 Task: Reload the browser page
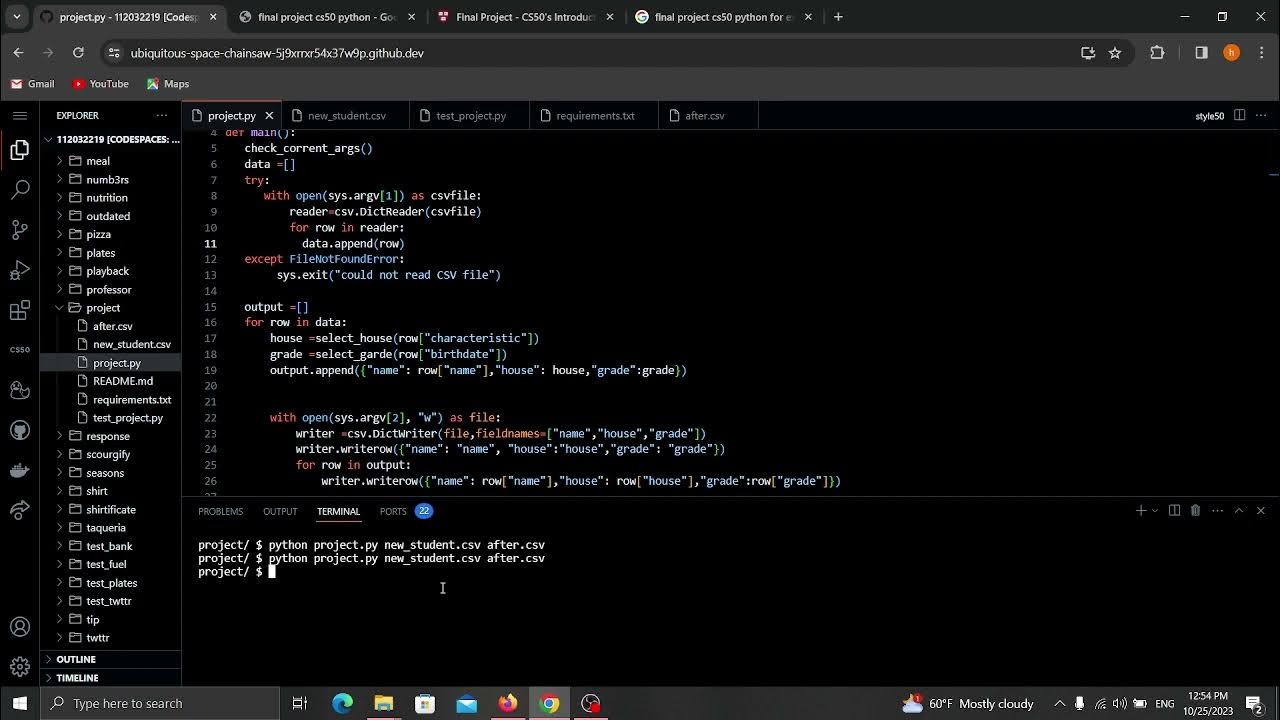tap(78, 53)
